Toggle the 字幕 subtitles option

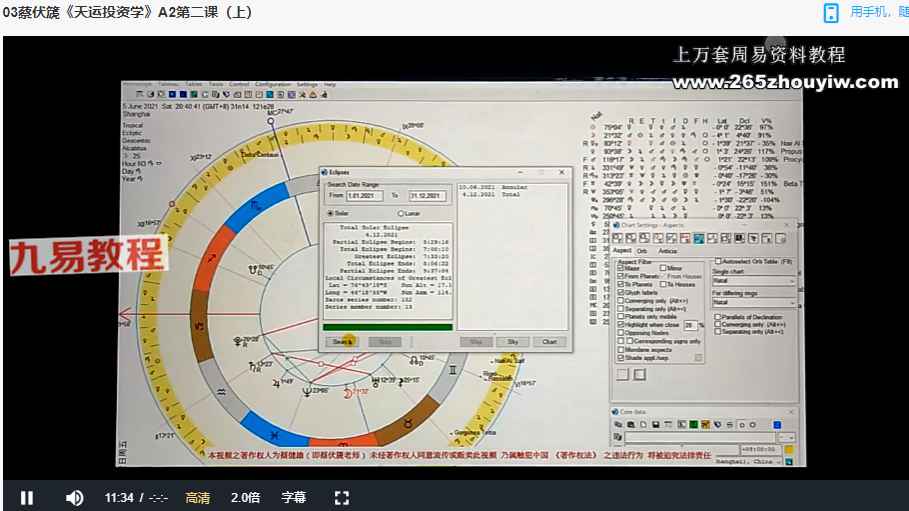click(x=293, y=498)
